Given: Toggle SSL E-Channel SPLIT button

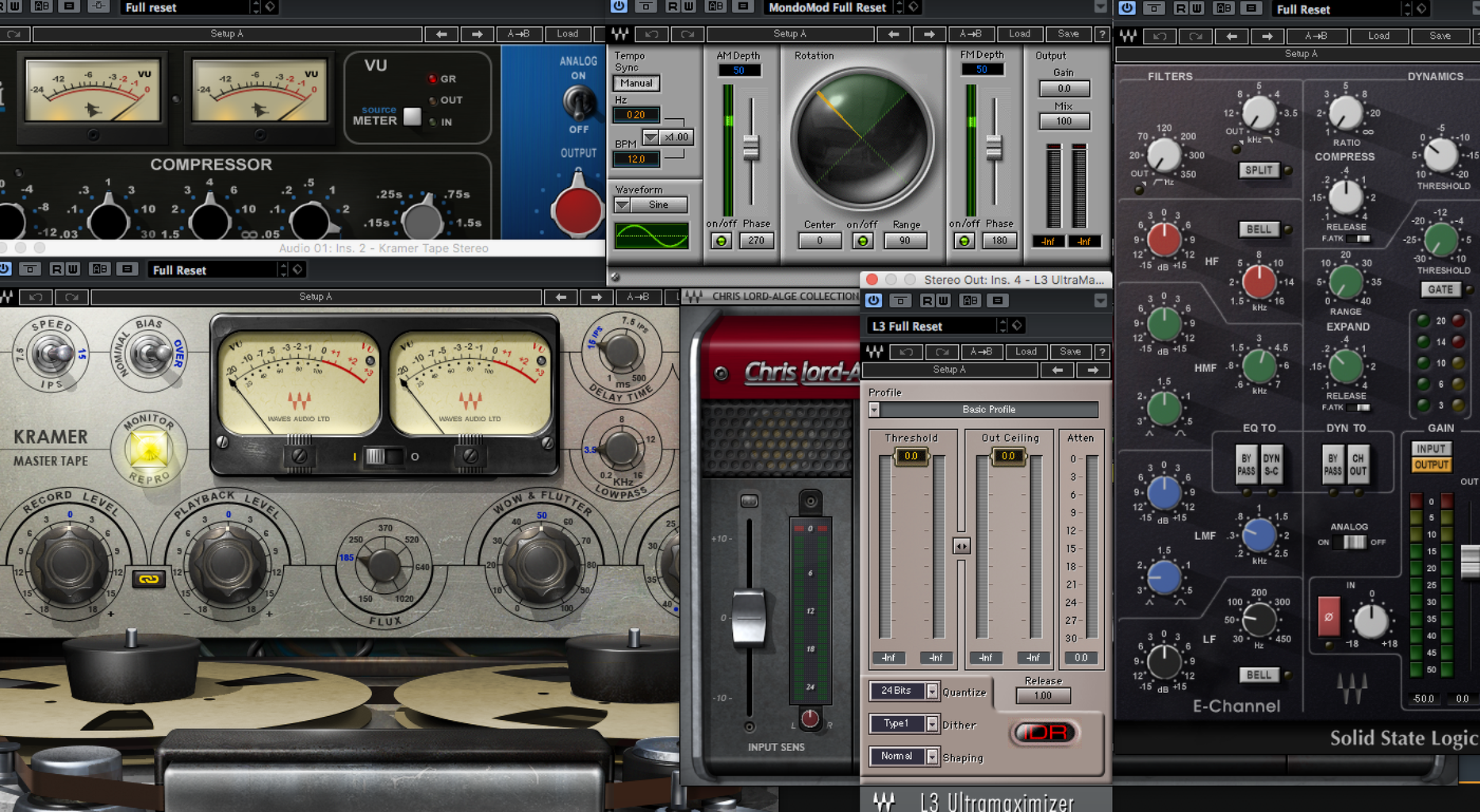Looking at the screenshot, I should pos(1259,170).
